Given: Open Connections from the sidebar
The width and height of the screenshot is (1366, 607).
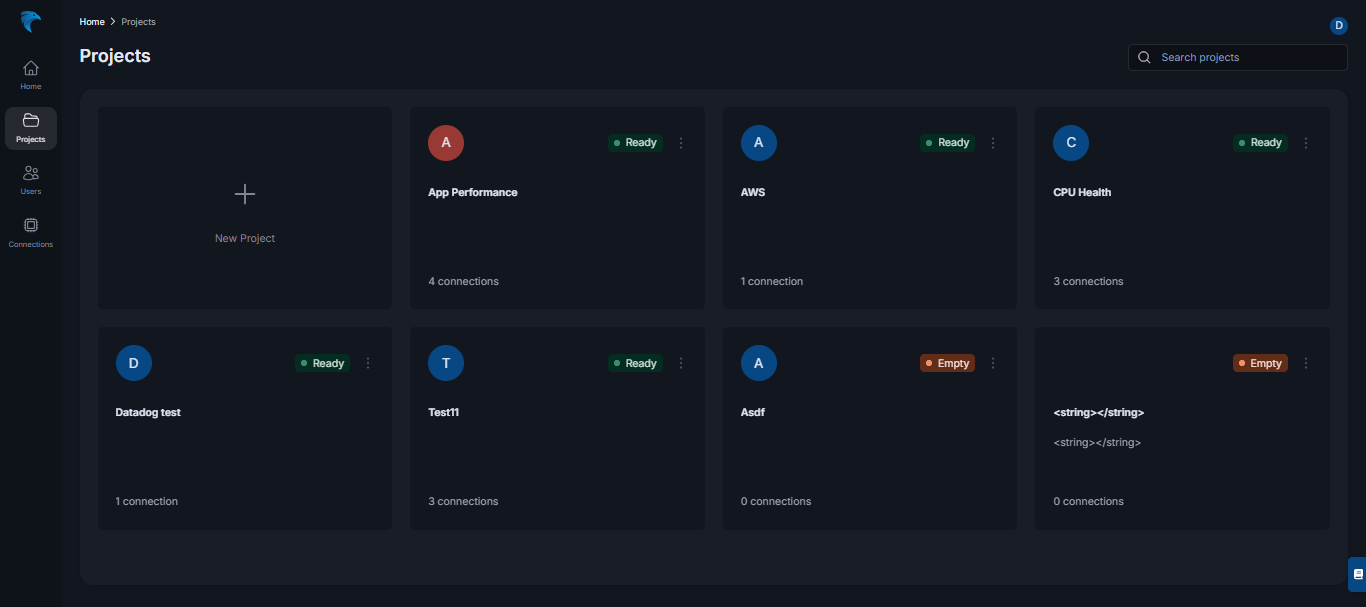Looking at the screenshot, I should coord(31,226).
